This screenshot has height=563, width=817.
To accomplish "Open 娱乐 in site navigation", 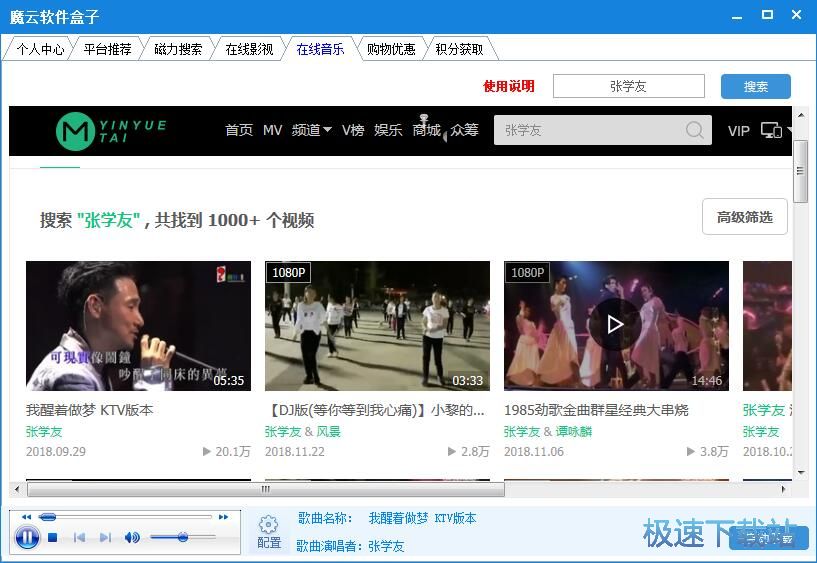I will click(388, 130).
